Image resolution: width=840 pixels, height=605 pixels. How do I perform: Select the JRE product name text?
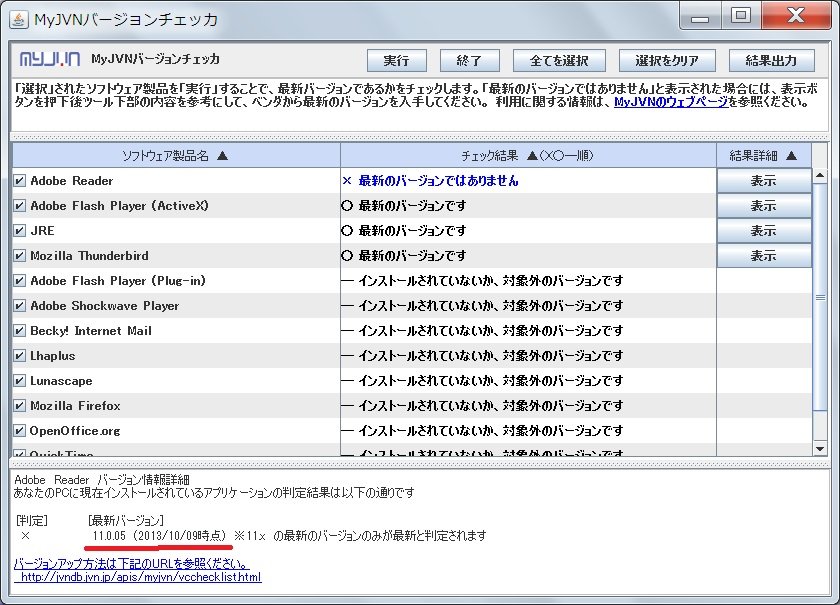coord(42,231)
